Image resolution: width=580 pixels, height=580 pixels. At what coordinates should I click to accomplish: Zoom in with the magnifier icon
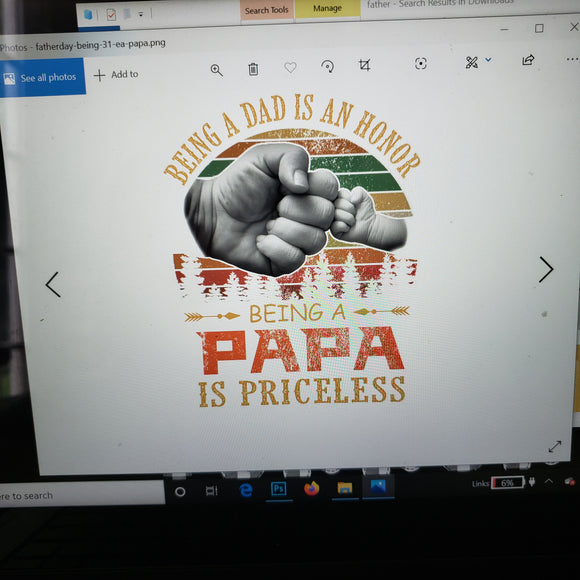tap(216, 70)
